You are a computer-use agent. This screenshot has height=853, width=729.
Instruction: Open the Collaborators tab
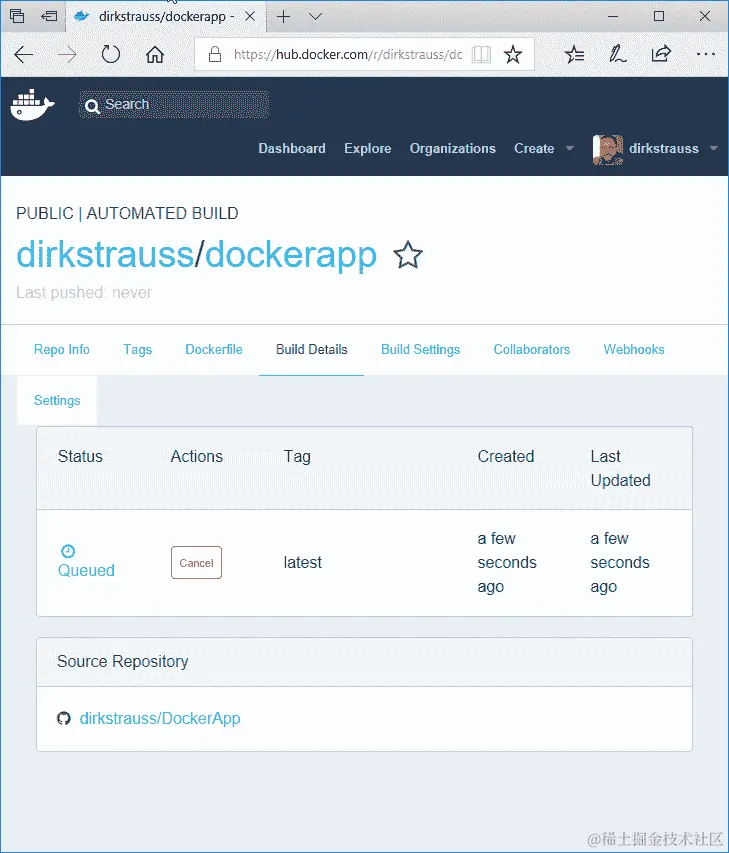[532, 349]
